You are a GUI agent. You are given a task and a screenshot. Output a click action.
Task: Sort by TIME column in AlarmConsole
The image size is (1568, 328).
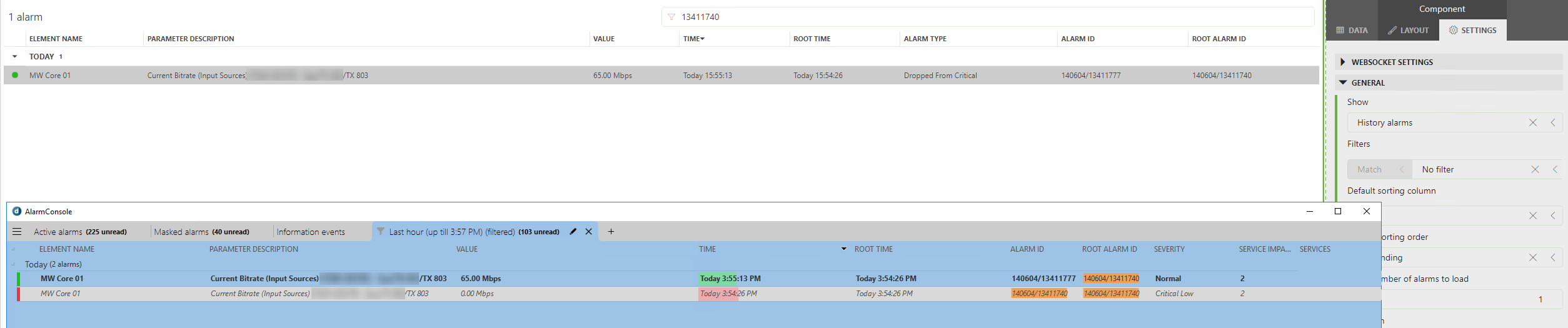click(x=707, y=249)
